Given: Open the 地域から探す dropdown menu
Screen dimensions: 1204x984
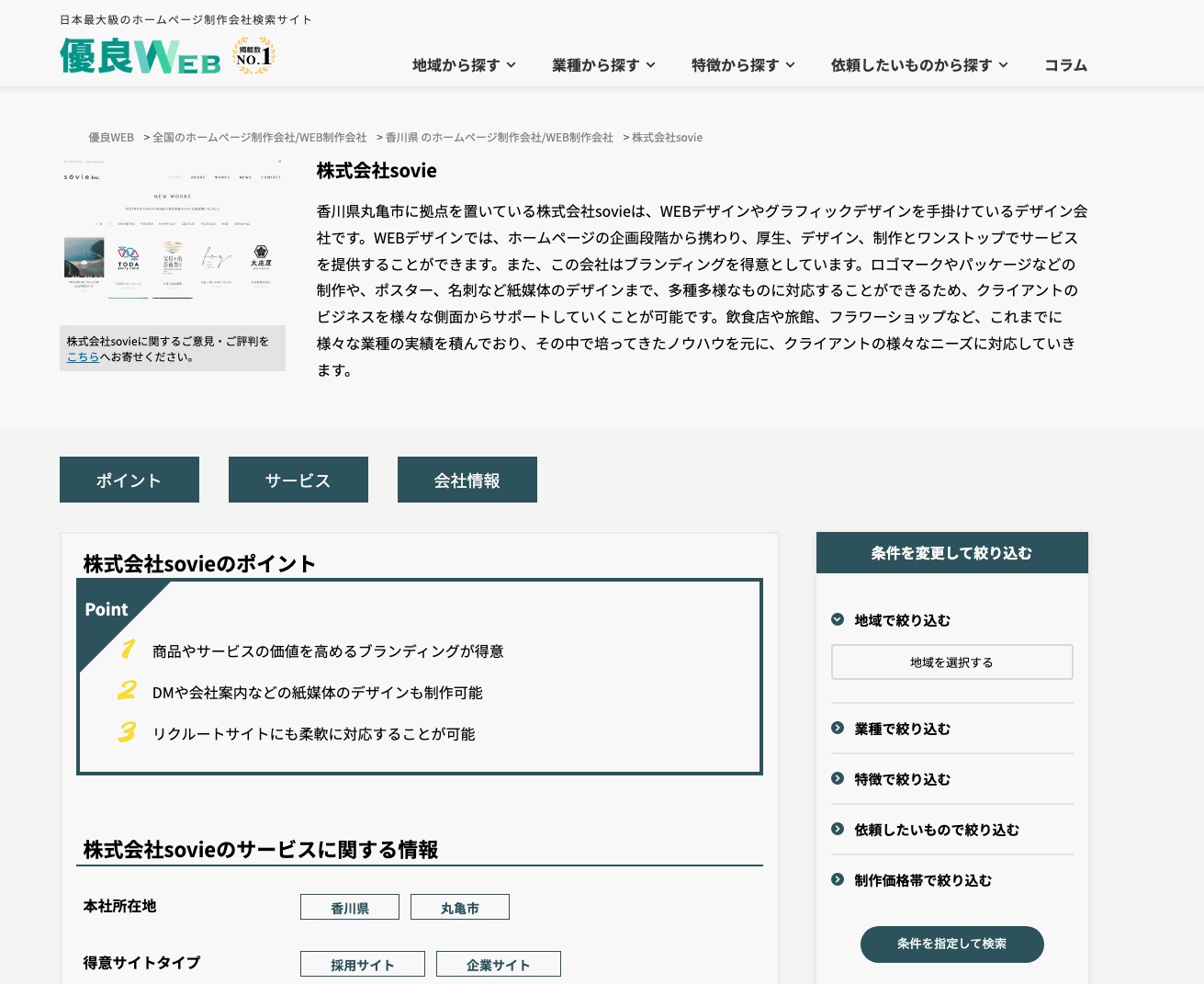Looking at the screenshot, I should click(x=464, y=65).
